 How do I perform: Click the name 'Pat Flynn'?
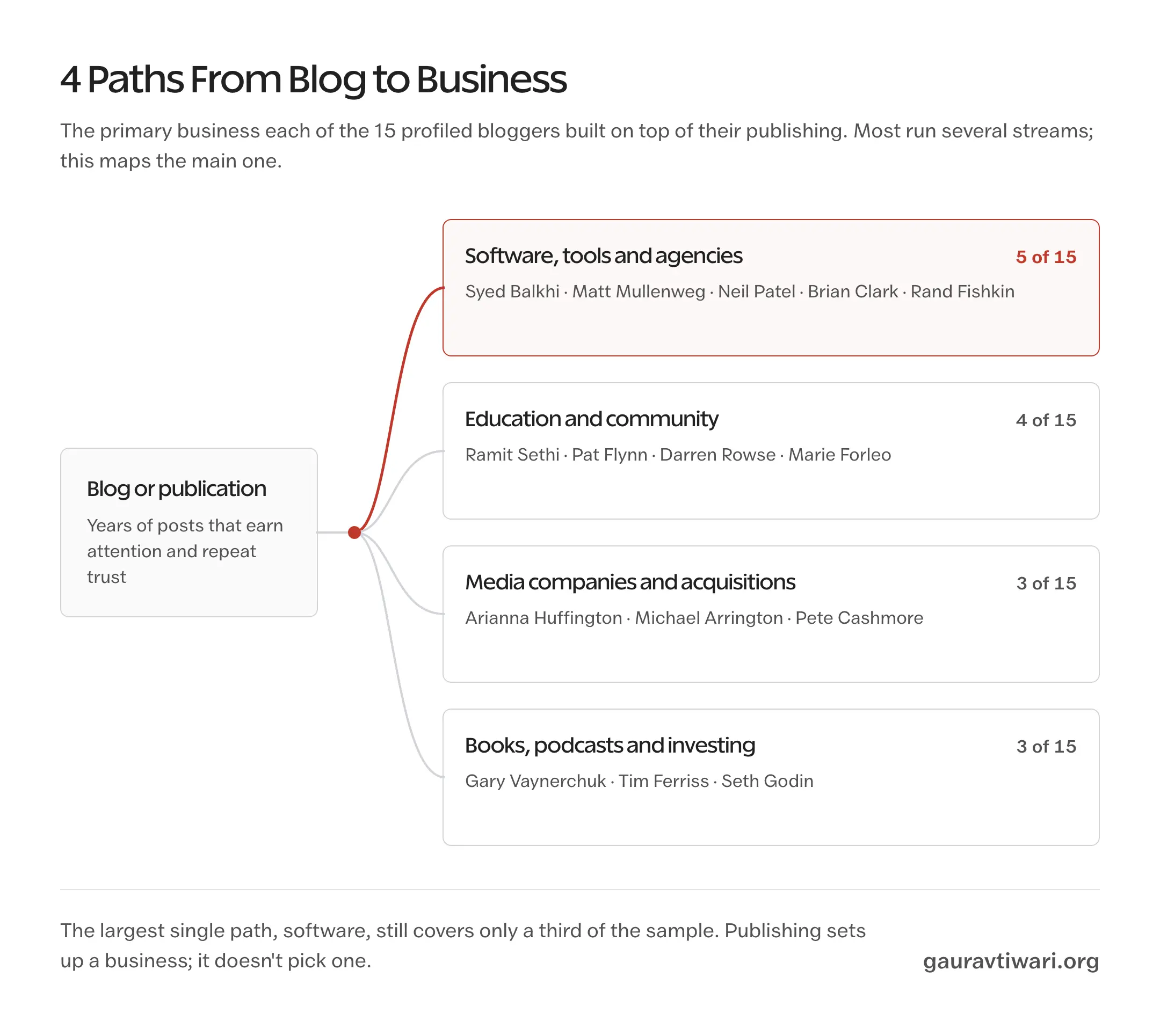coord(610,455)
